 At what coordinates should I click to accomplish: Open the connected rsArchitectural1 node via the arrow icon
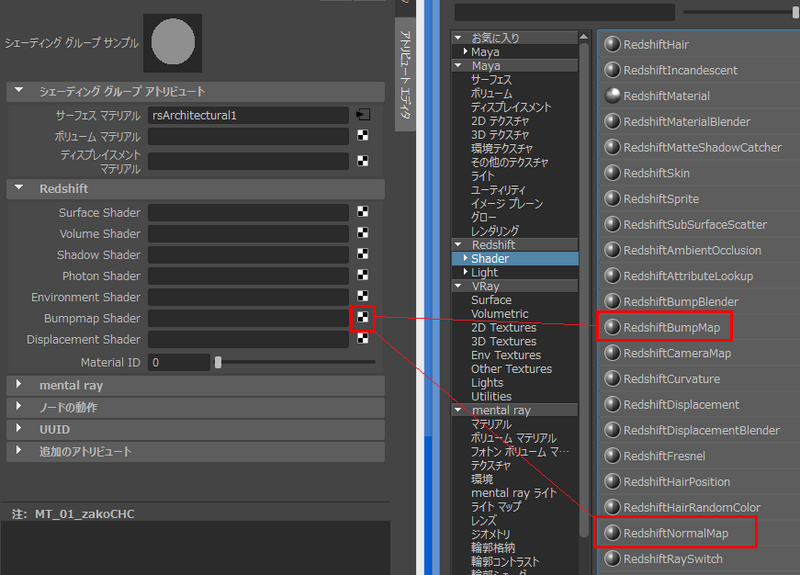pyautogui.click(x=363, y=115)
